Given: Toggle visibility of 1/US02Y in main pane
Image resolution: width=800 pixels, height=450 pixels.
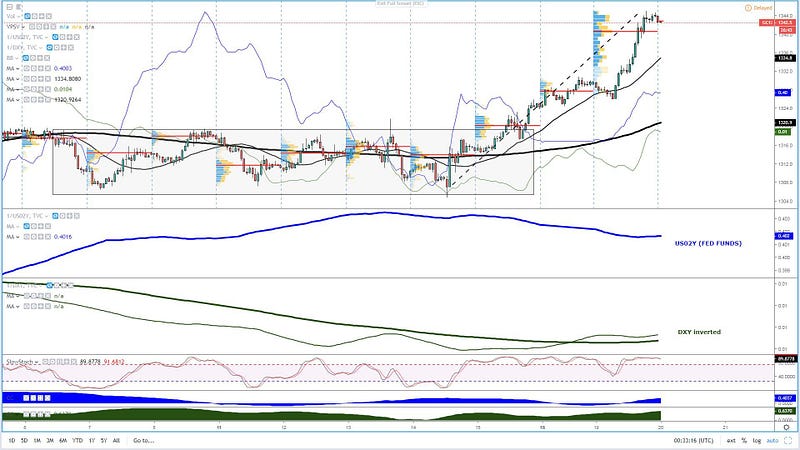Looking at the screenshot, I should pyautogui.click(x=55, y=37).
